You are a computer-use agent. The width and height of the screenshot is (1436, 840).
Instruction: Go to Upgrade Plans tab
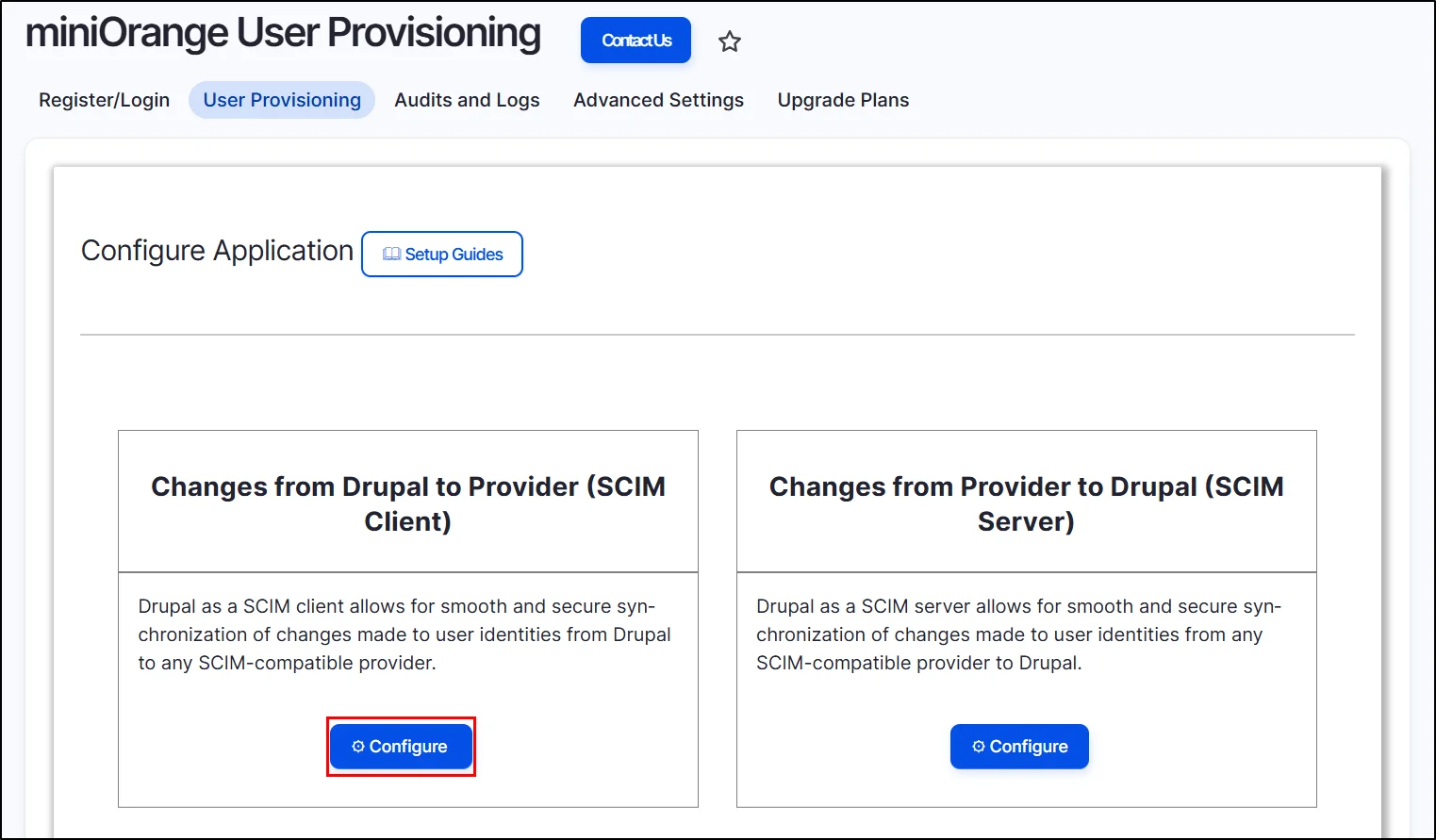coord(844,100)
